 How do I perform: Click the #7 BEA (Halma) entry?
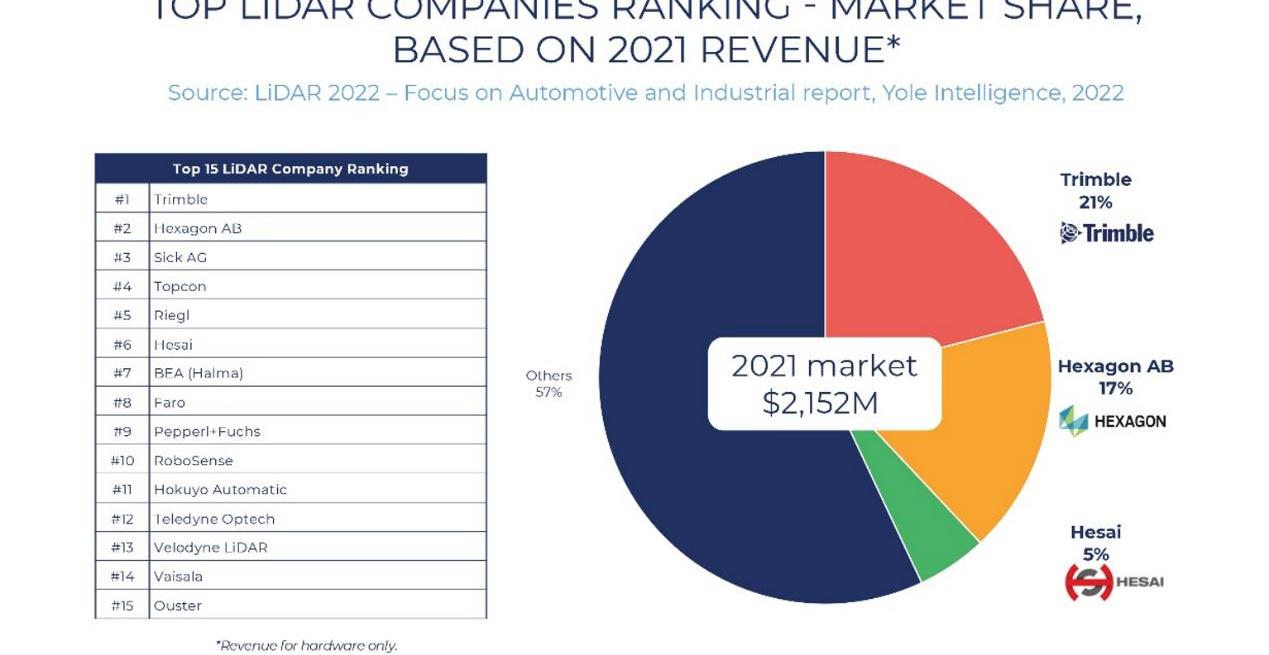[290, 373]
